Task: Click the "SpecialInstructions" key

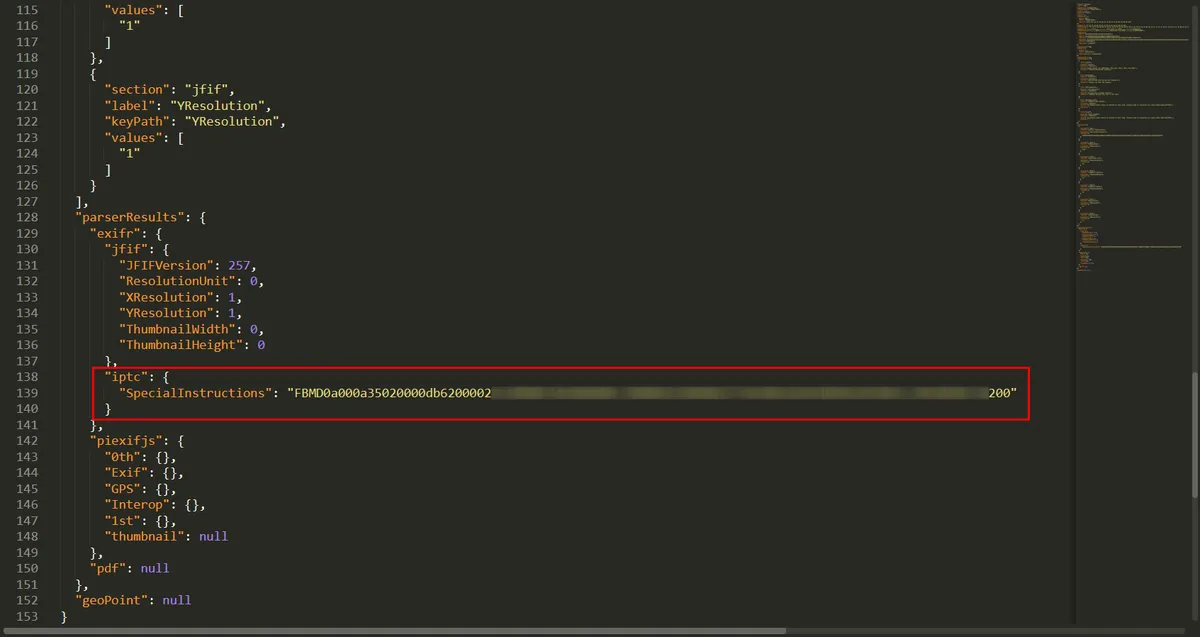Action: (x=196, y=393)
